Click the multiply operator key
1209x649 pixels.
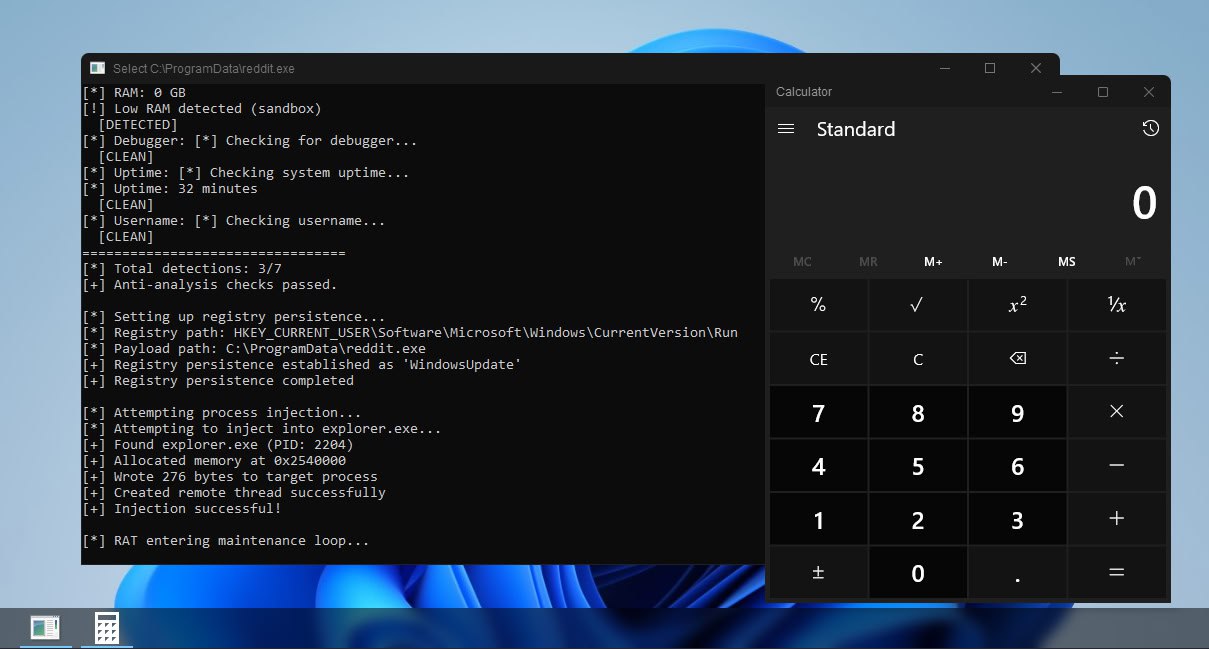click(1117, 412)
